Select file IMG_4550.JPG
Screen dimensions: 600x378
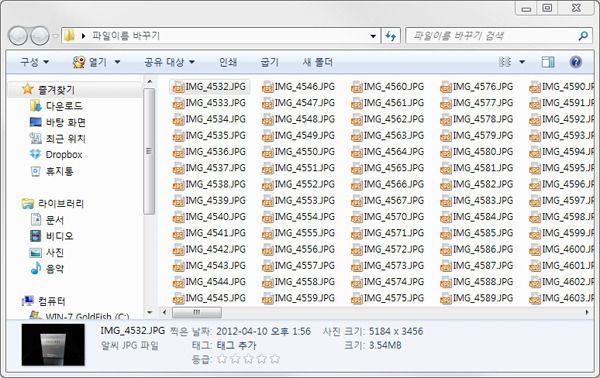coord(298,152)
